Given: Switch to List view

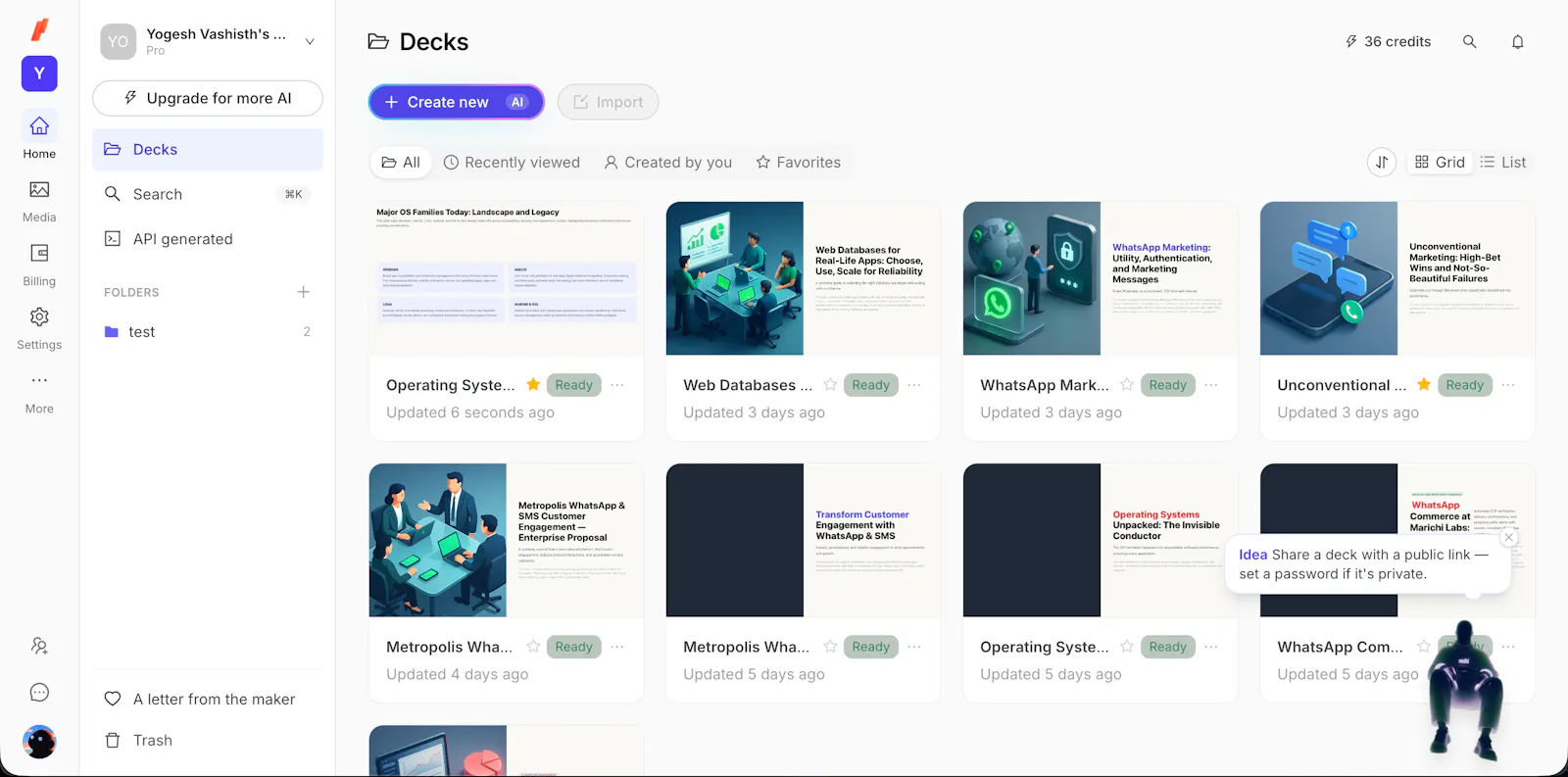Looking at the screenshot, I should click(x=1503, y=163).
